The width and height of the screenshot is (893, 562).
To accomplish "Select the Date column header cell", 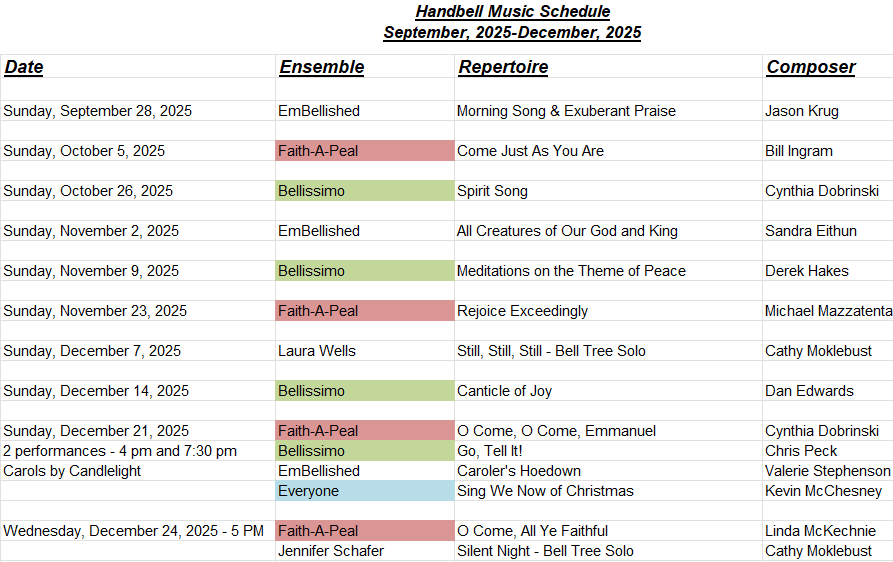I will pos(138,67).
